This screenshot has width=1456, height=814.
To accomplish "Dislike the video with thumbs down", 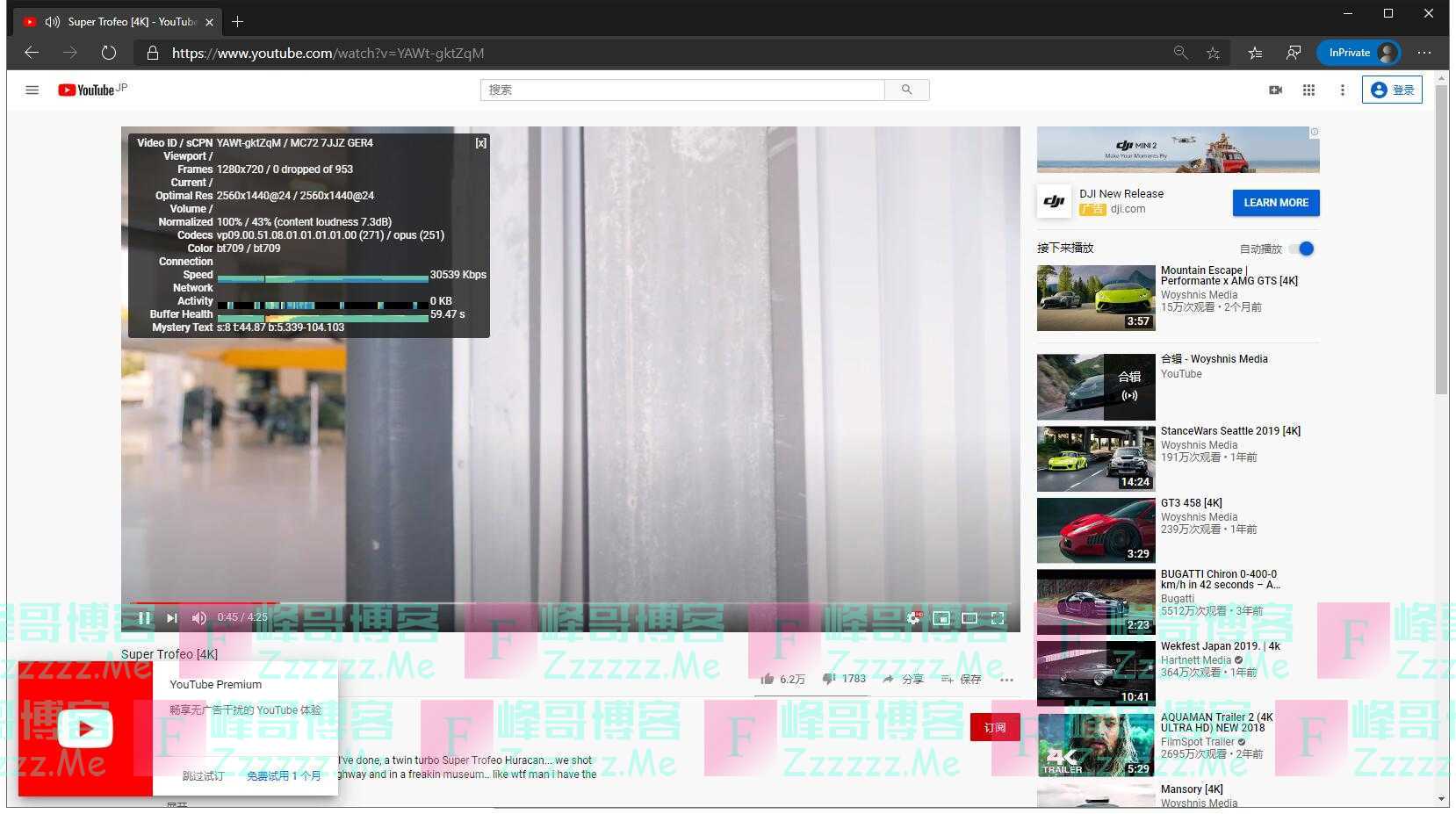I will pyautogui.click(x=828, y=679).
